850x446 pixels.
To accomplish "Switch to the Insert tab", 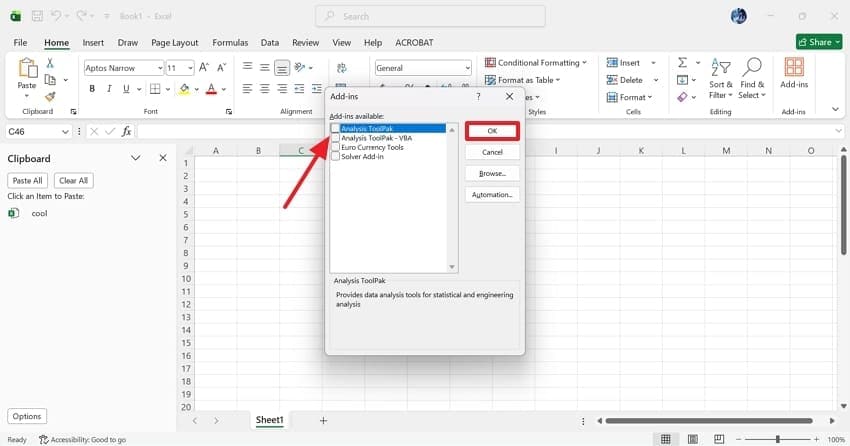I will 93,42.
